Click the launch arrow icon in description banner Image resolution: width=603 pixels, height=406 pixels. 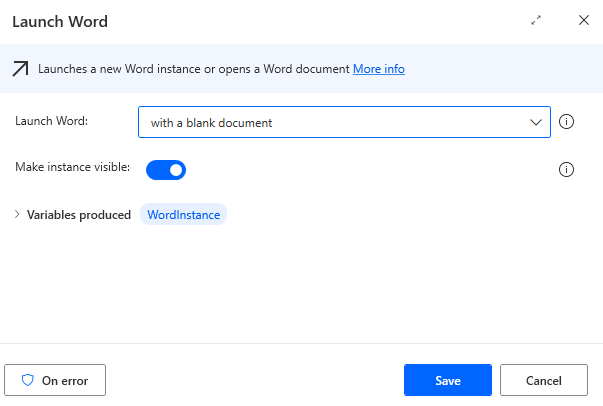[20, 69]
